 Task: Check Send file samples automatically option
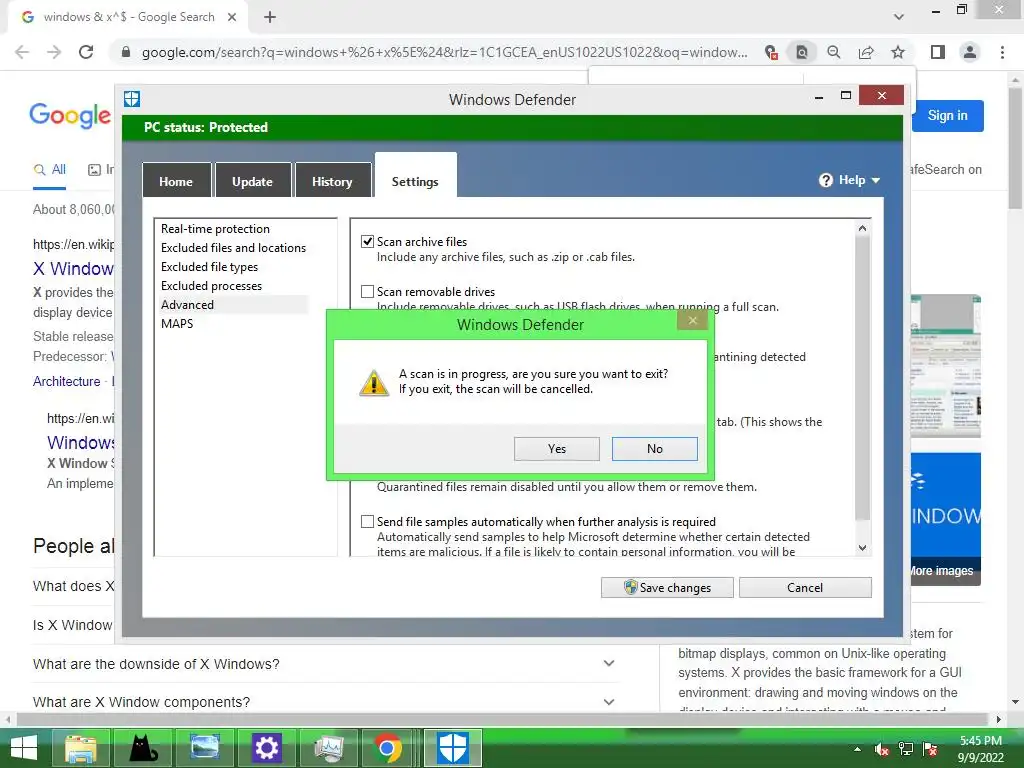coord(368,521)
